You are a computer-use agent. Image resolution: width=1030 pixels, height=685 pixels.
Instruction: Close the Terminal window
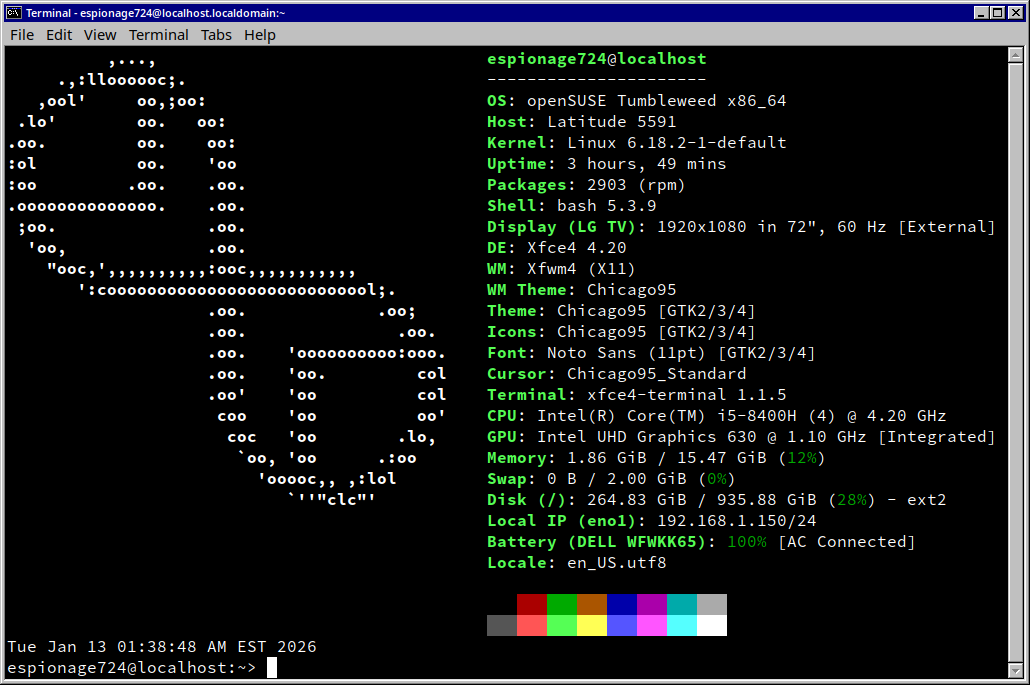click(1014, 13)
